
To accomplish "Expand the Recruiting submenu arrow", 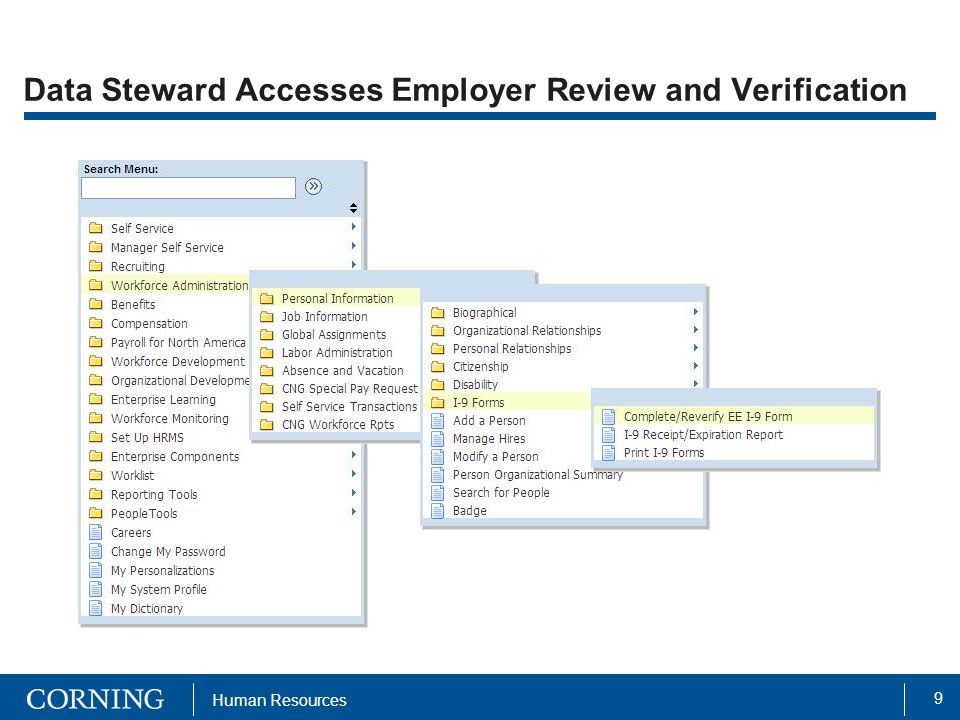I will pyautogui.click(x=354, y=264).
